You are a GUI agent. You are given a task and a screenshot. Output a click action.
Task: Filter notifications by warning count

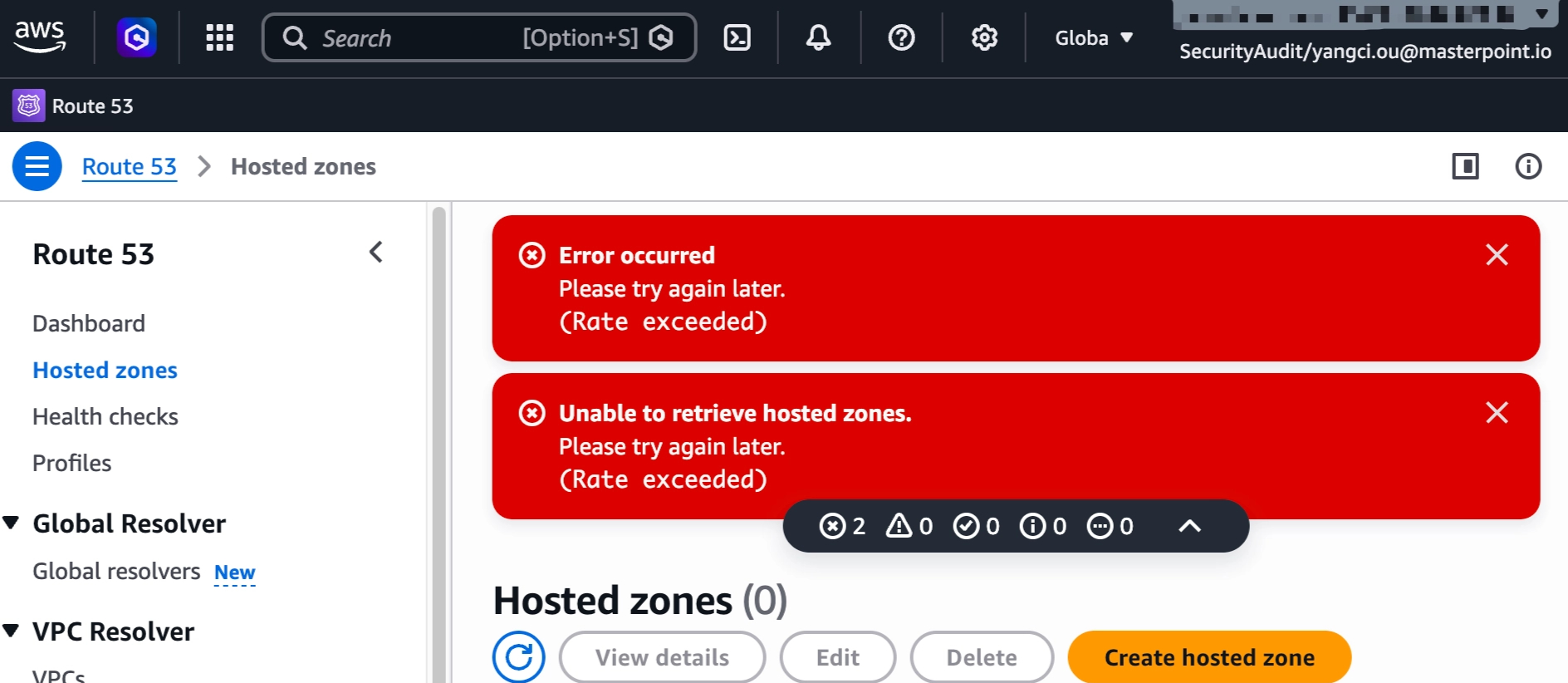(x=909, y=526)
